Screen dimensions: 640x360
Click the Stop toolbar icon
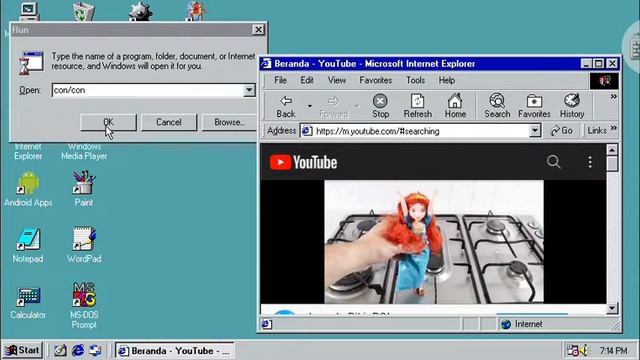point(380,106)
